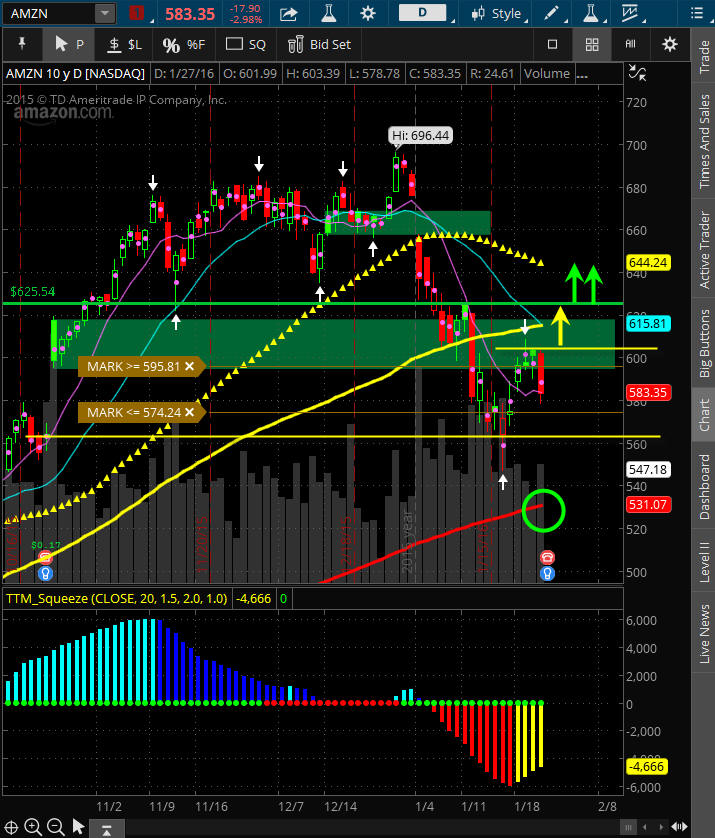Open the Level II side tab
715x838 pixels.
704,561
